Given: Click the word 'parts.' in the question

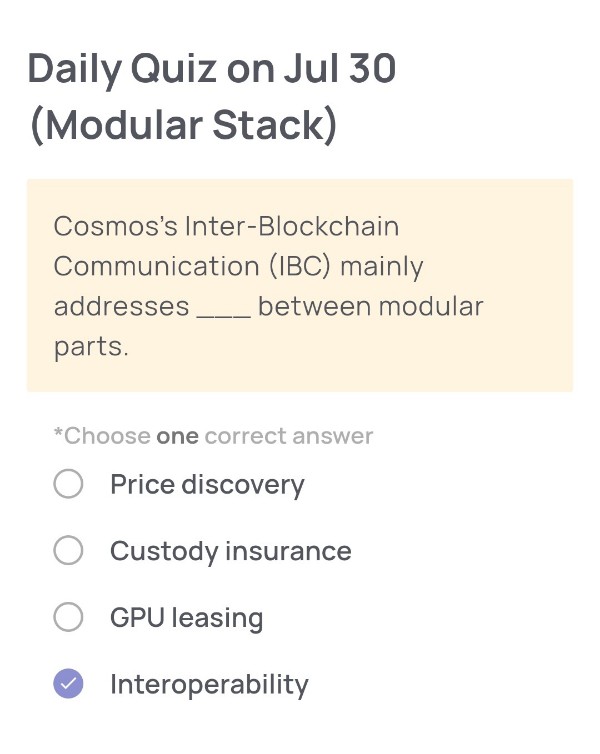Looking at the screenshot, I should tap(91, 347).
